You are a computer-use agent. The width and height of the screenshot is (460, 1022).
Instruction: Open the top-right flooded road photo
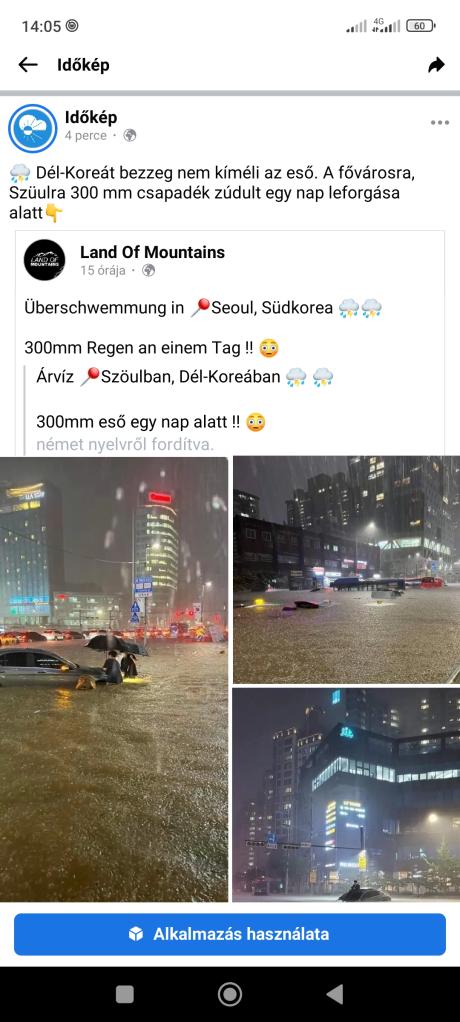click(347, 570)
